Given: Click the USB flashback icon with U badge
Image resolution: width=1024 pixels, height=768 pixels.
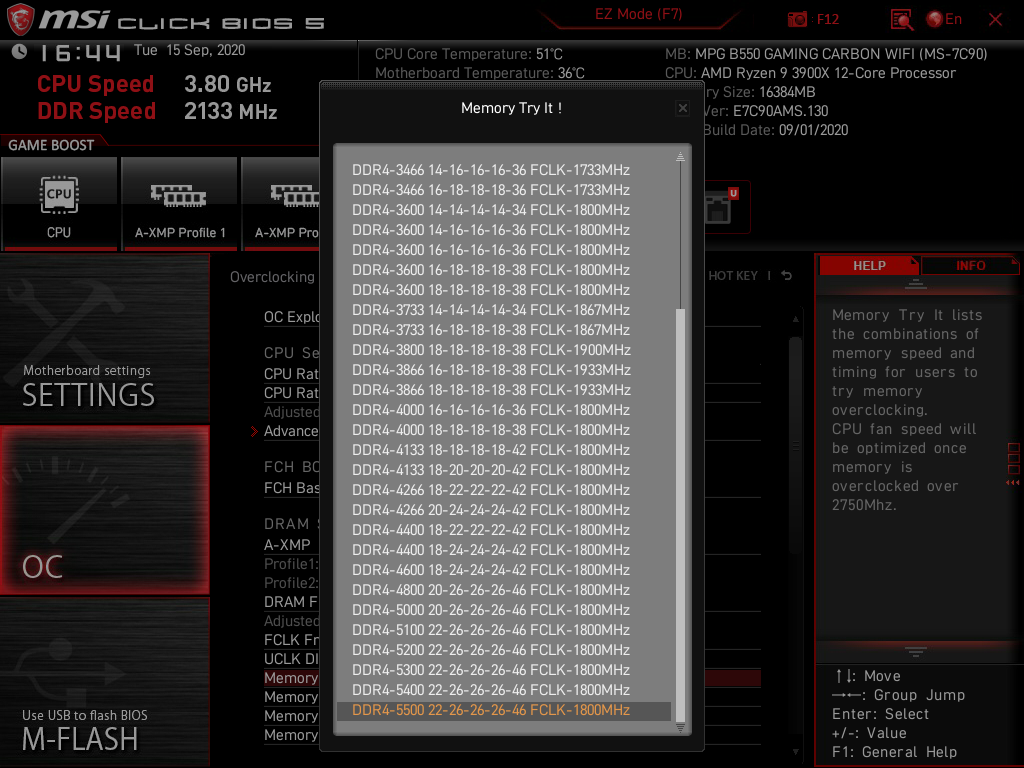Looking at the screenshot, I should 723,206.
